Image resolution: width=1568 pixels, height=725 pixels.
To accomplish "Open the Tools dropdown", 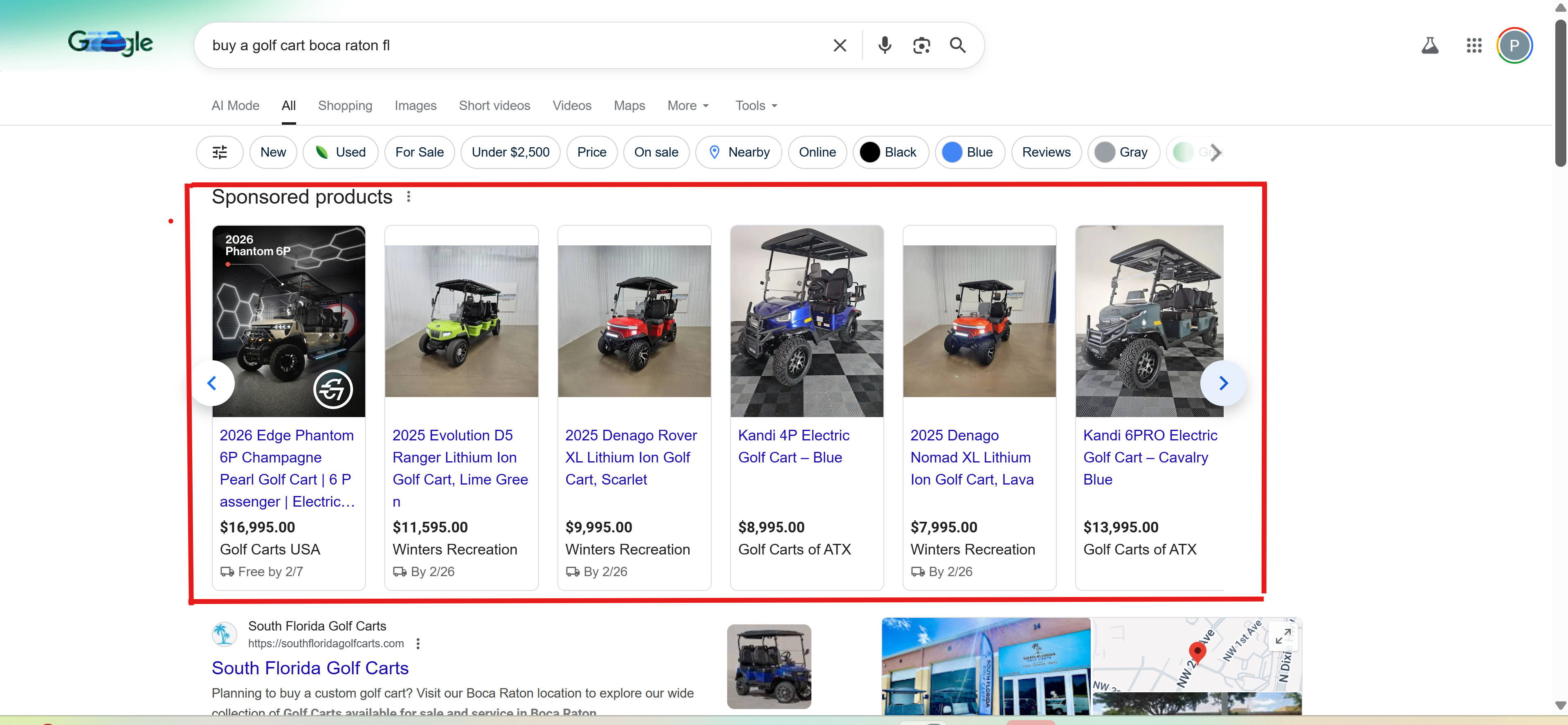I will 755,105.
